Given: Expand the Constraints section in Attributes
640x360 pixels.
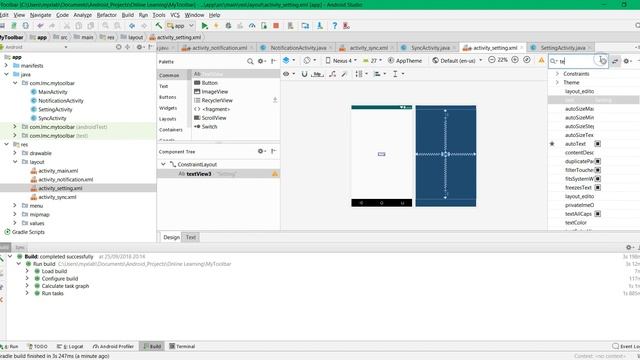Looking at the screenshot, I should (x=557, y=74).
